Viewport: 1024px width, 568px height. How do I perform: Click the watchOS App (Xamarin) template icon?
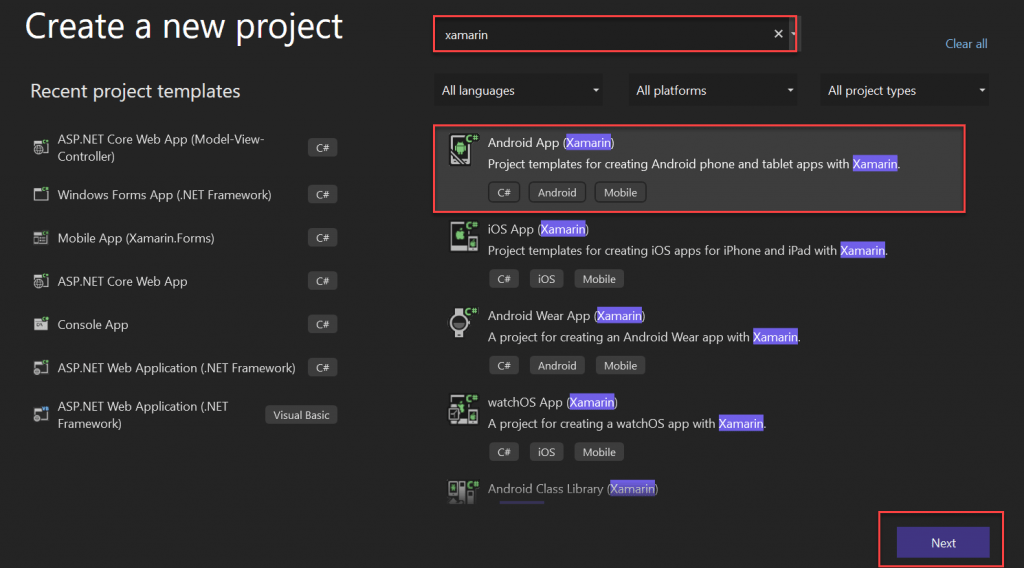(x=463, y=409)
